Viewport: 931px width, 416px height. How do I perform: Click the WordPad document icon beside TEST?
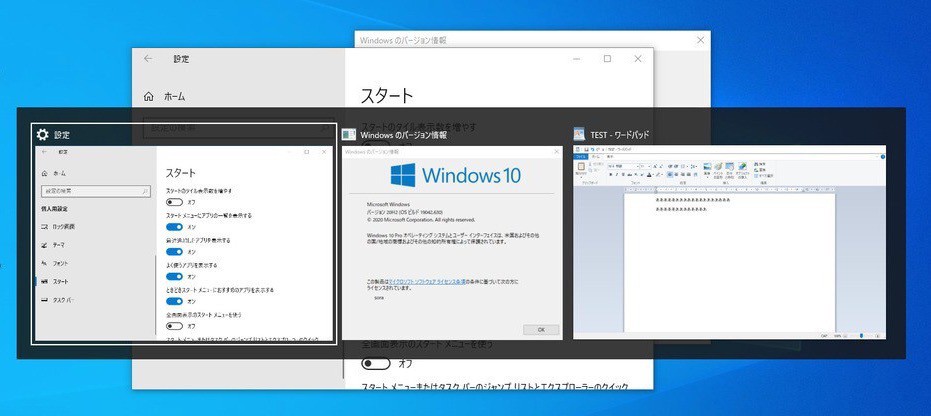tap(580, 135)
